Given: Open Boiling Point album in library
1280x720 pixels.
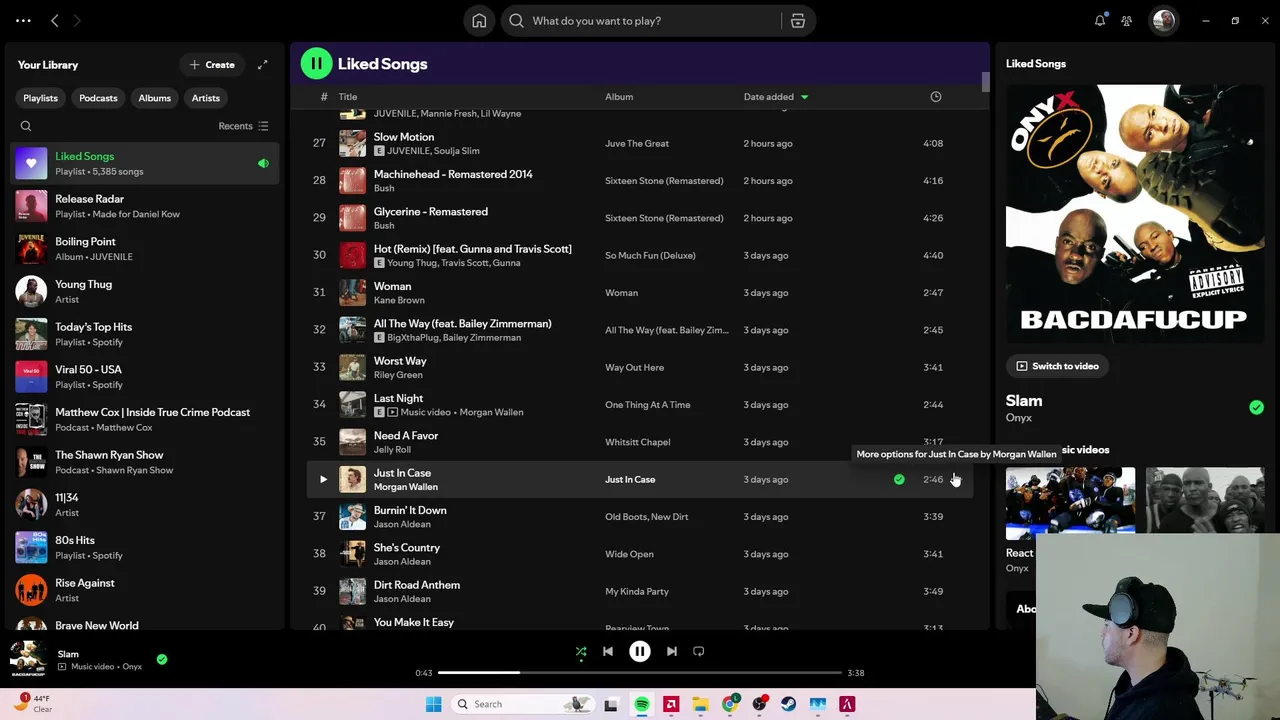Looking at the screenshot, I should (145, 249).
